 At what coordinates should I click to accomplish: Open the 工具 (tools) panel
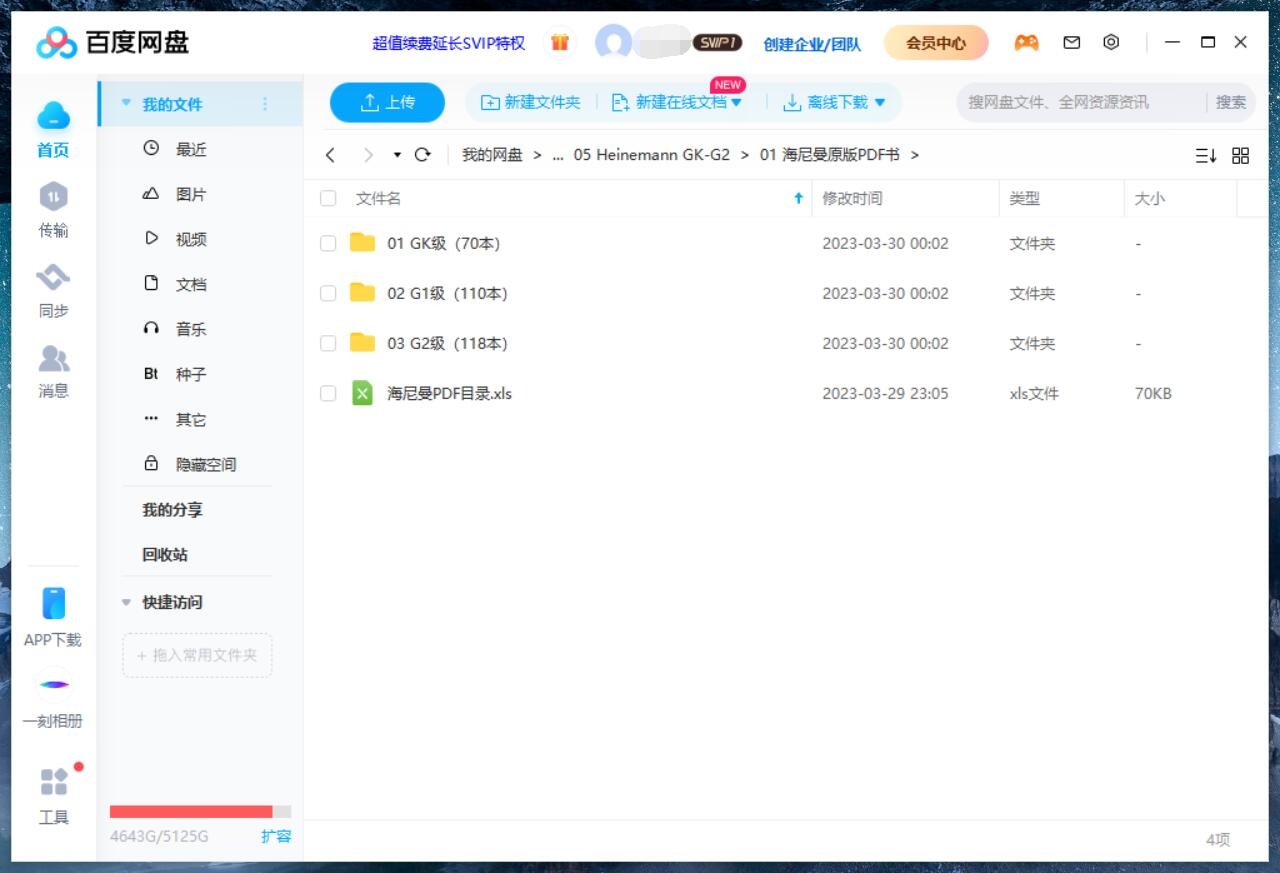[53, 795]
